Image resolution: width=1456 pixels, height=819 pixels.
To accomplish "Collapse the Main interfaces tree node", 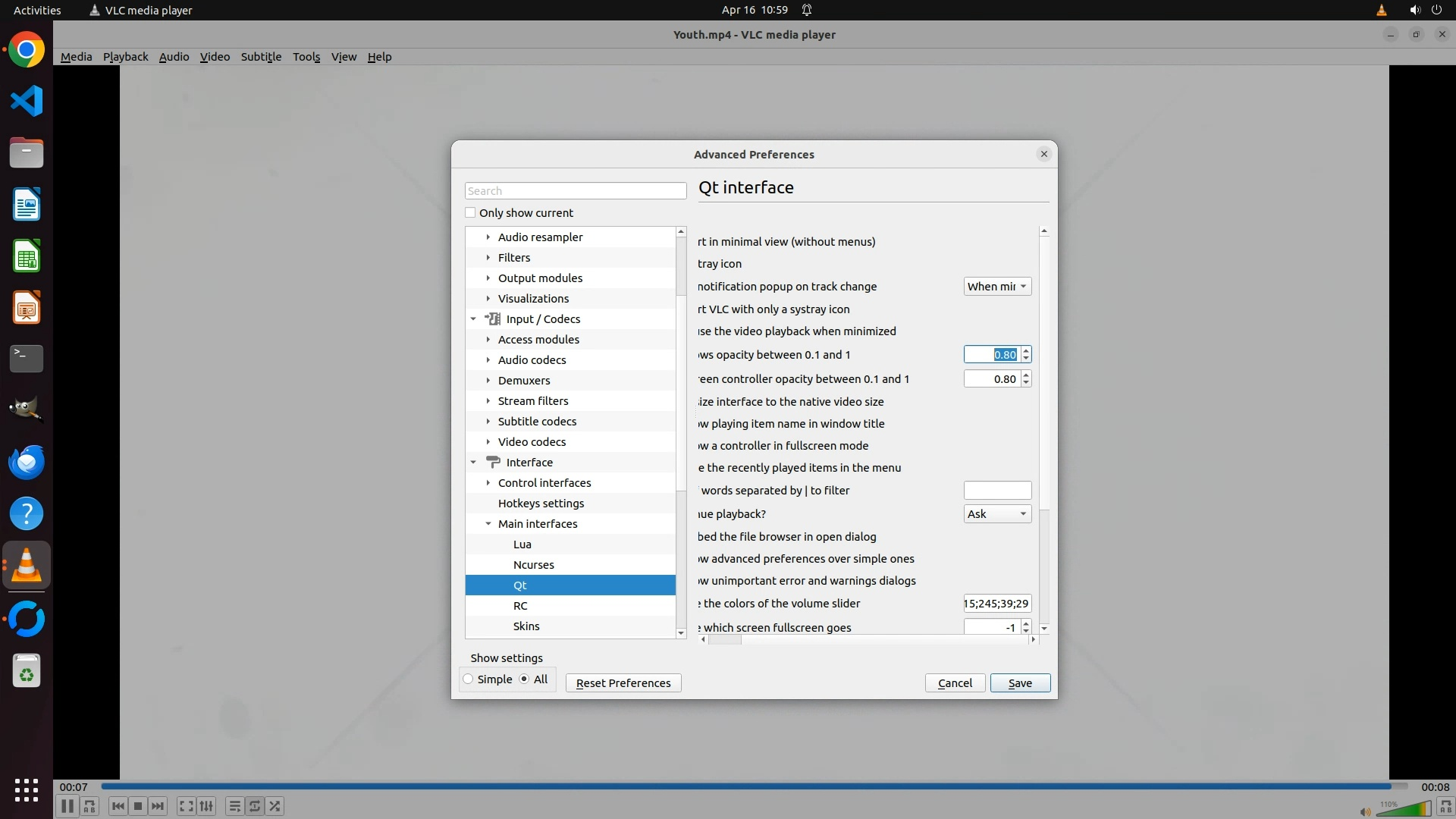I will [x=488, y=524].
